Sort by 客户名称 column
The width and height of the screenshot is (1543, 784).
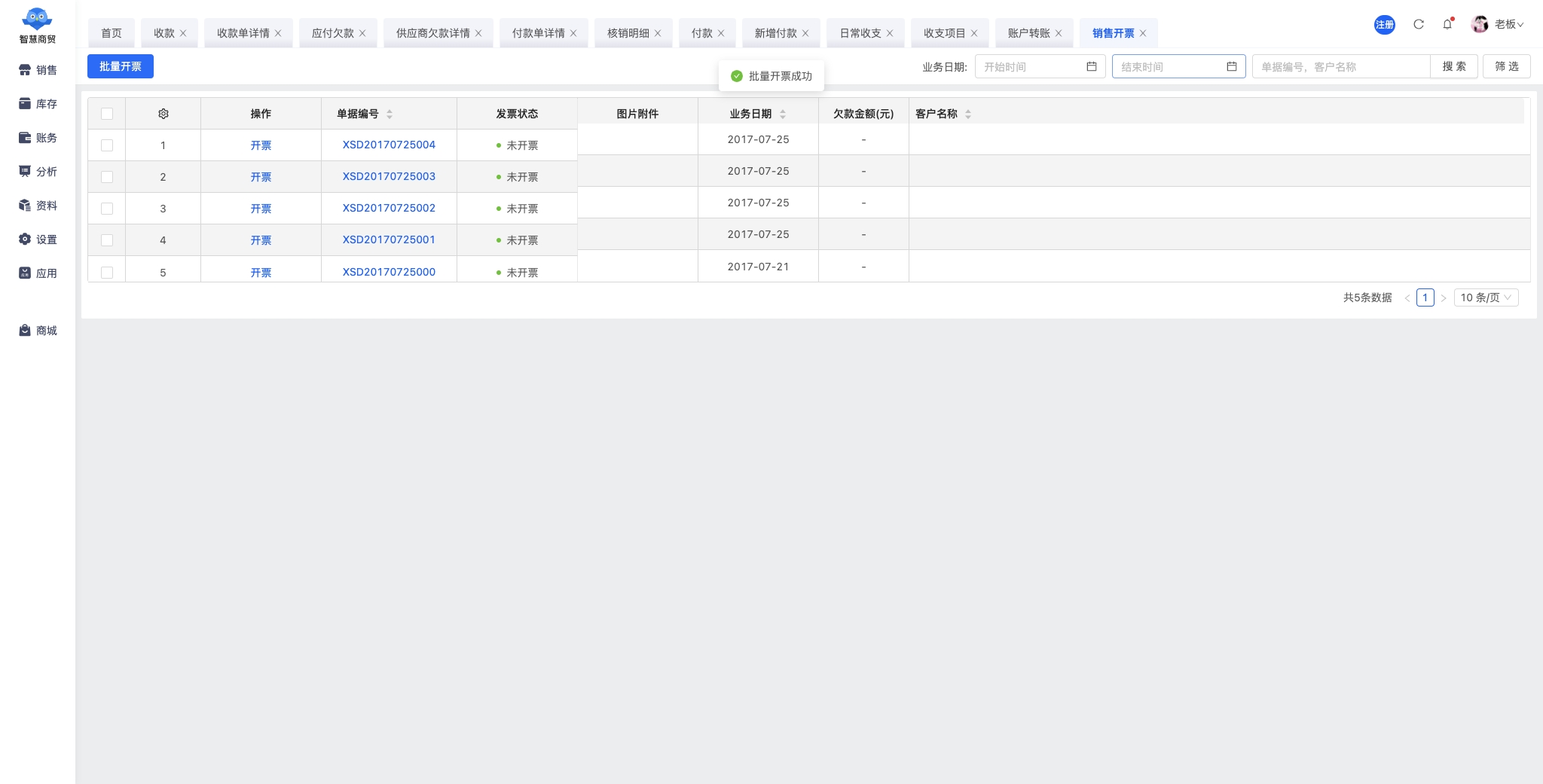[x=968, y=114]
